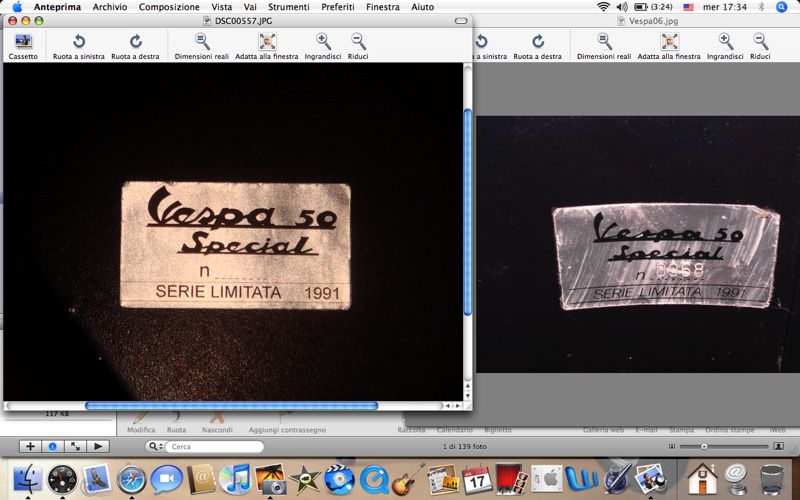The height and width of the screenshot is (500, 800).
Task: Open the Vai menu
Action: [x=250, y=7]
